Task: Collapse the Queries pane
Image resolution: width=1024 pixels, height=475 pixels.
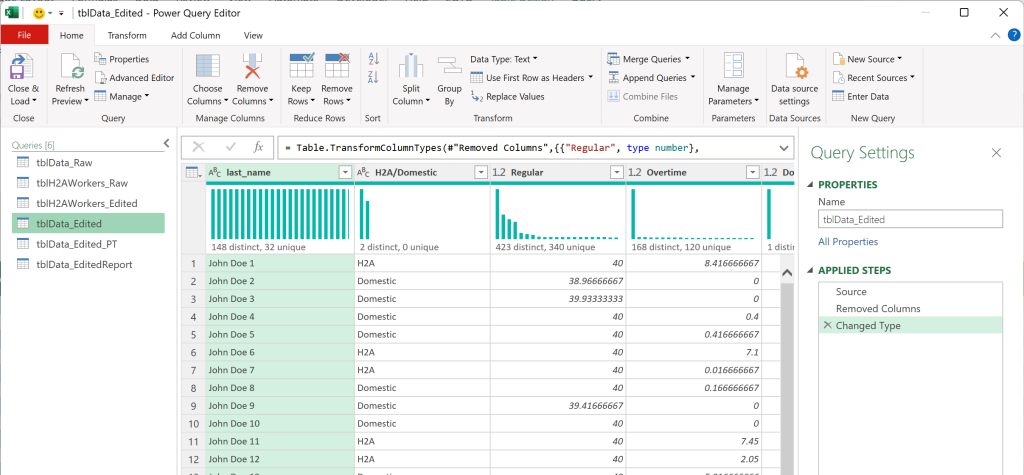Action: pyautogui.click(x=166, y=142)
